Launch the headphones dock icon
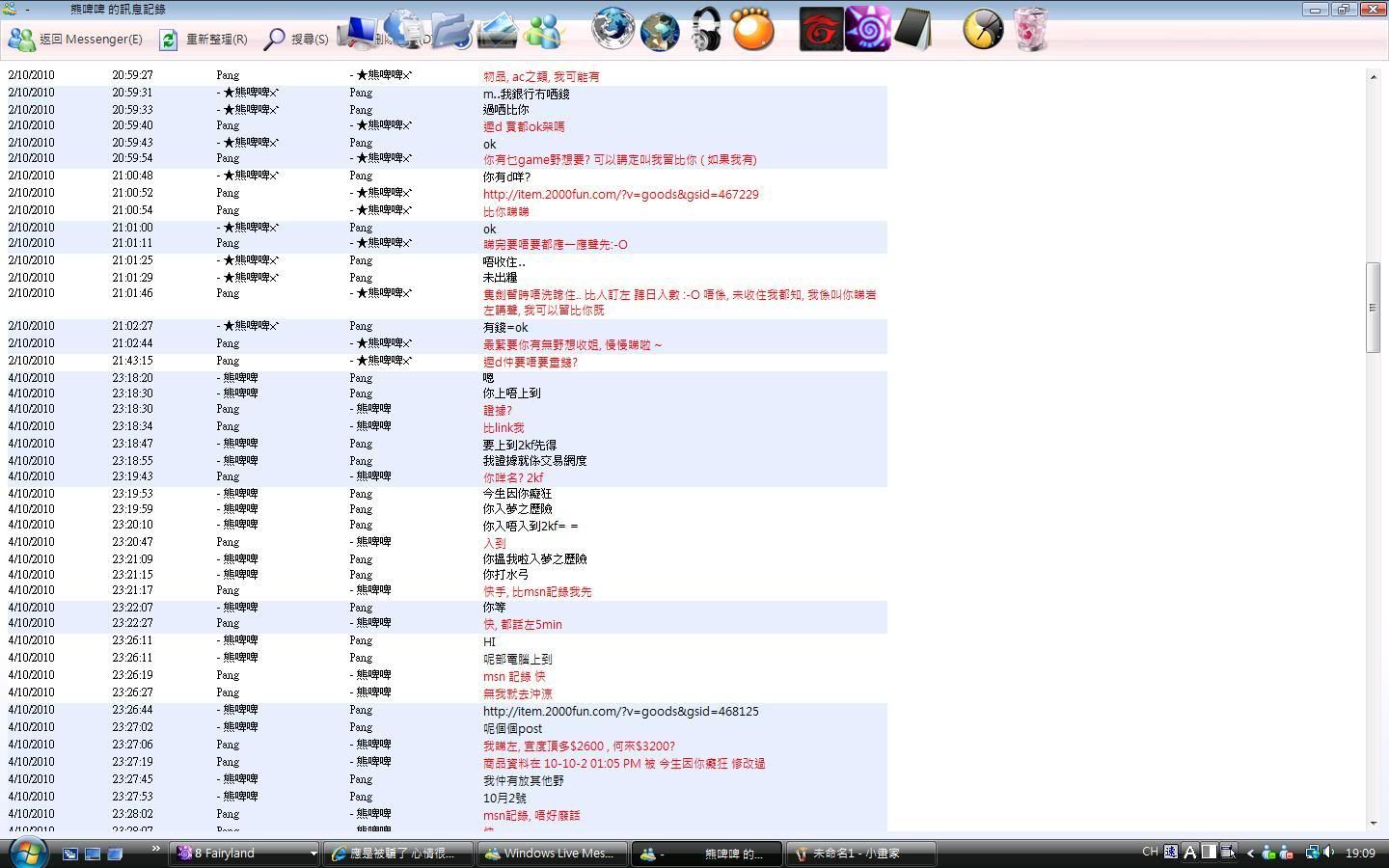 706,30
